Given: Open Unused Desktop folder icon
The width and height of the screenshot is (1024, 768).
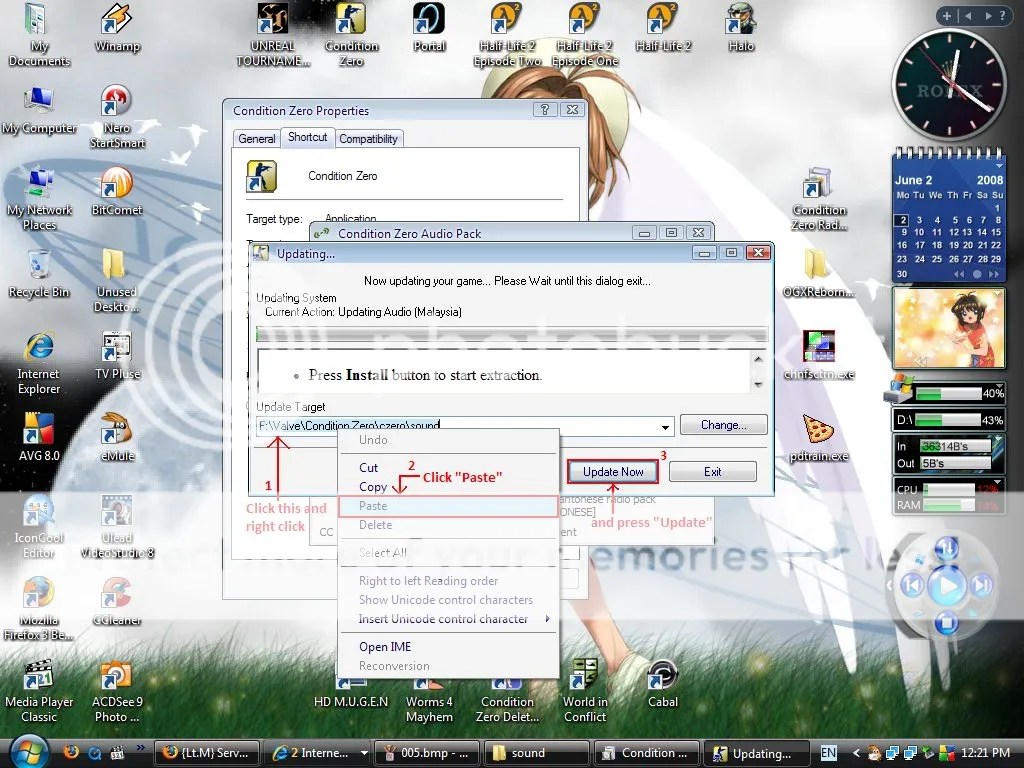Looking at the screenshot, I should pos(117,281).
